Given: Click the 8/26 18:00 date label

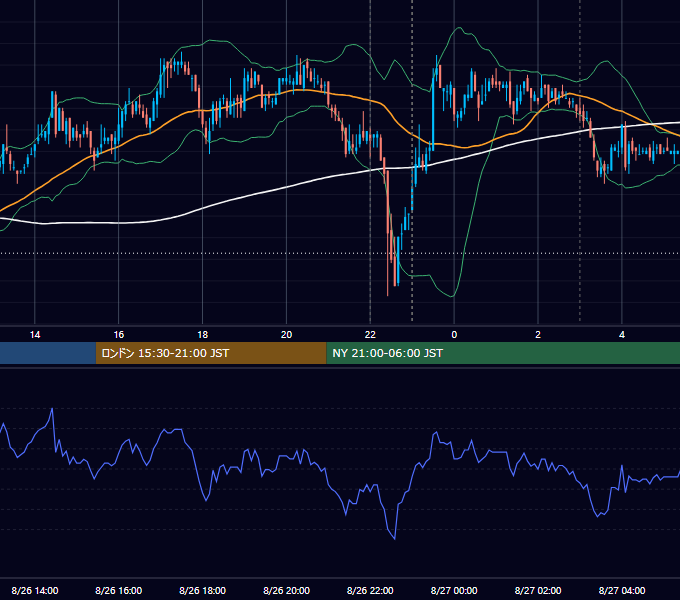Looking at the screenshot, I should [203, 590].
